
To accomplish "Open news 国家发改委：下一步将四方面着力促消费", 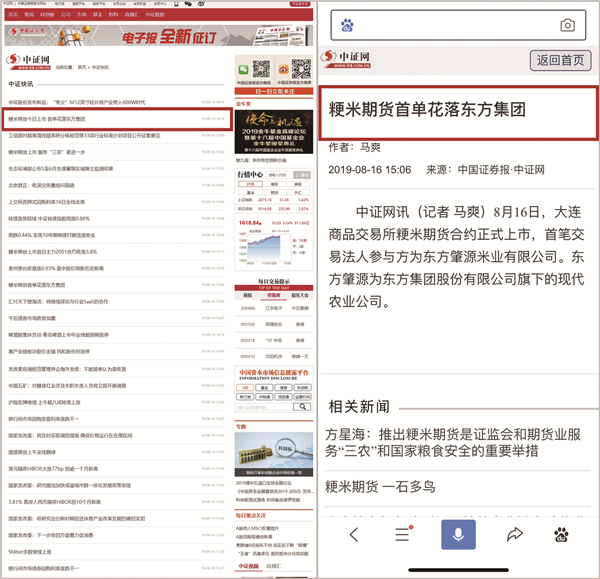I will click(51, 535).
